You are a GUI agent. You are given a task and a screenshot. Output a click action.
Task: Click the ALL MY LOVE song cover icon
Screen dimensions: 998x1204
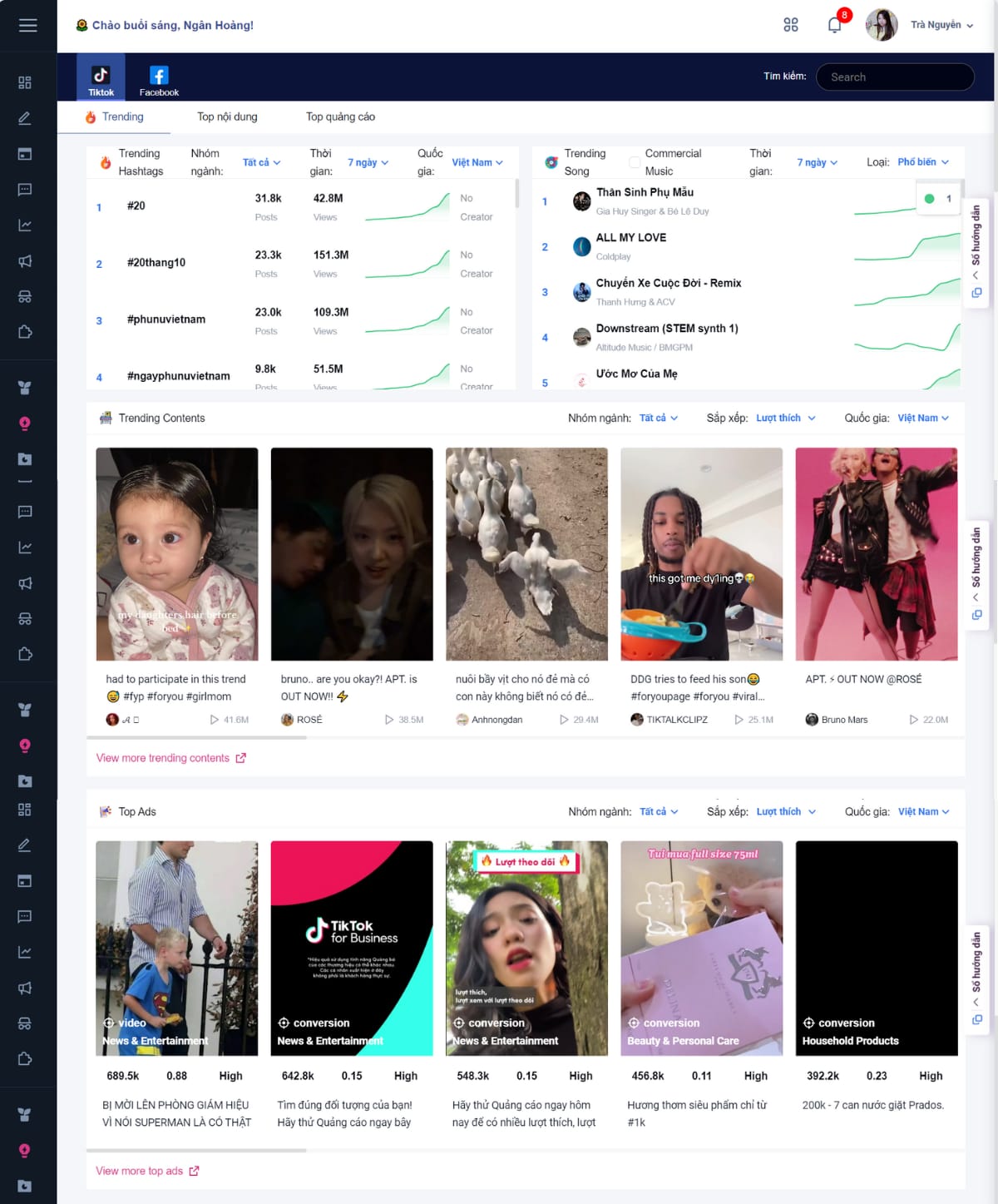[582, 246]
